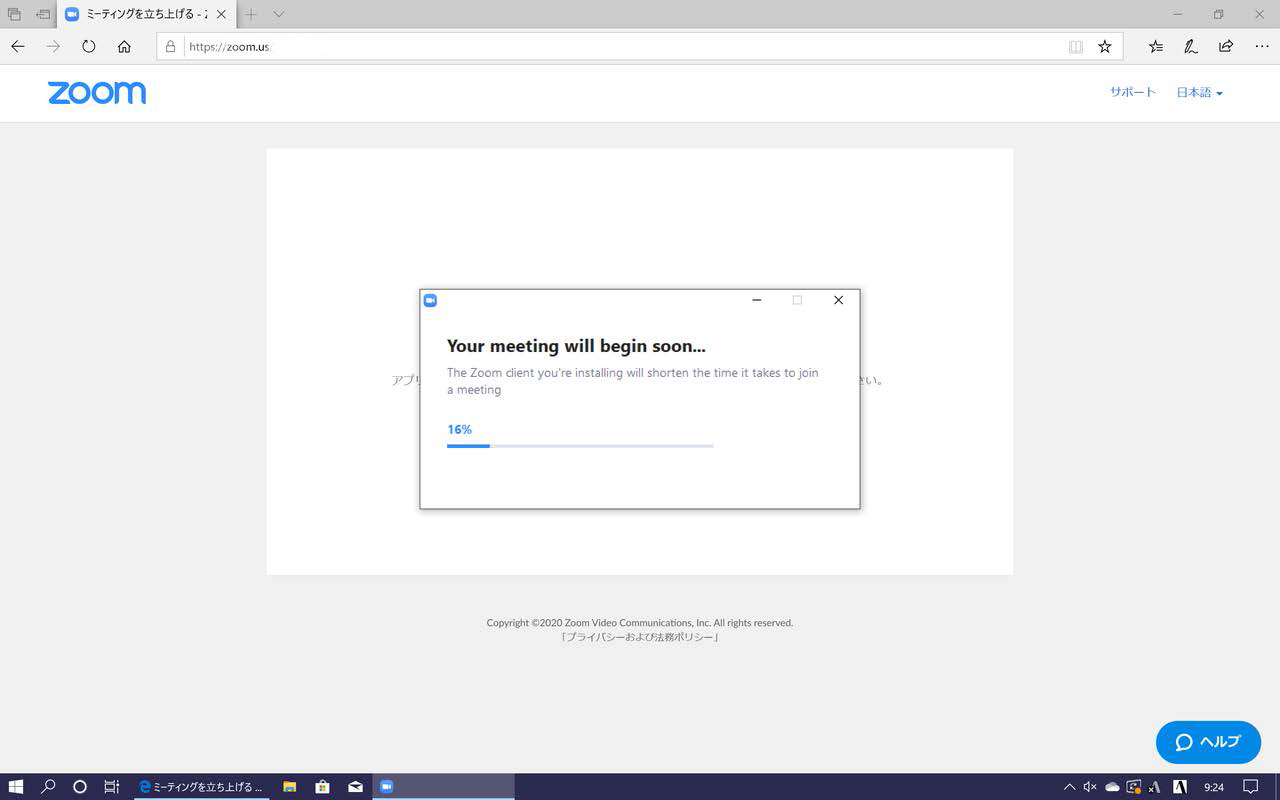
Task: Click the Zoom logo in the page header
Action: coord(97,92)
